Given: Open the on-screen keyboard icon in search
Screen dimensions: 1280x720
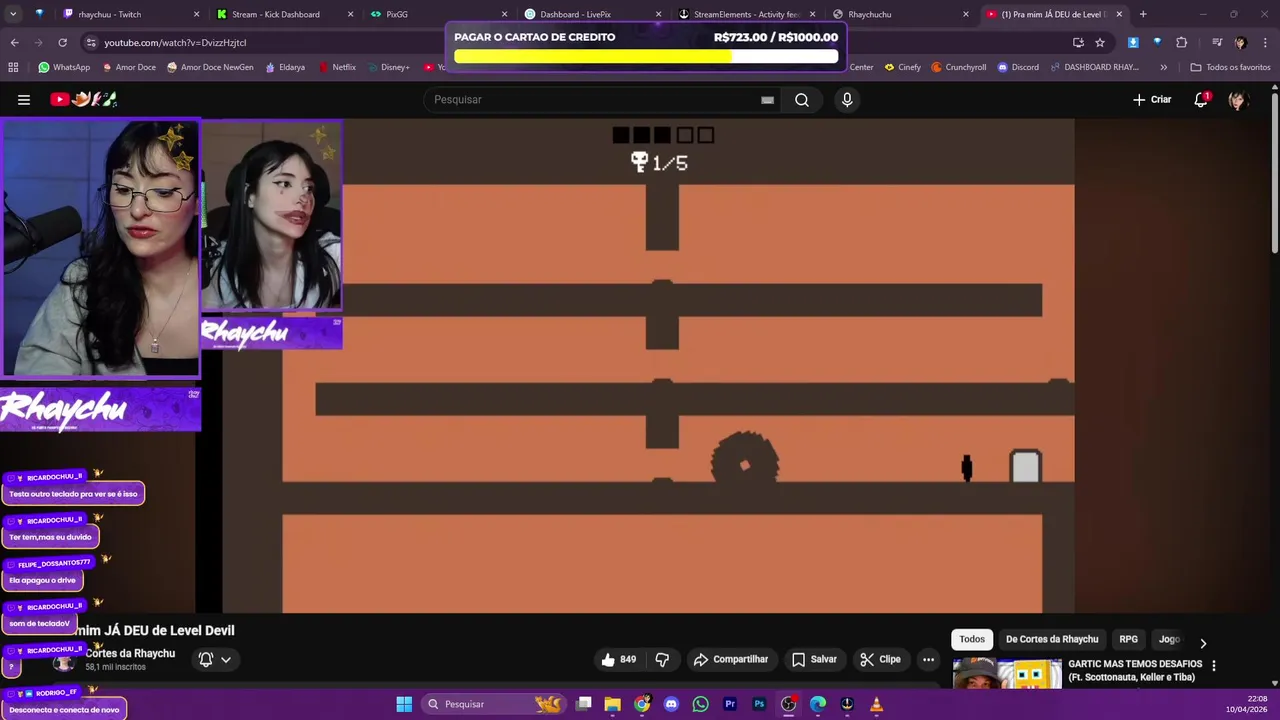Looking at the screenshot, I should click(x=767, y=100).
